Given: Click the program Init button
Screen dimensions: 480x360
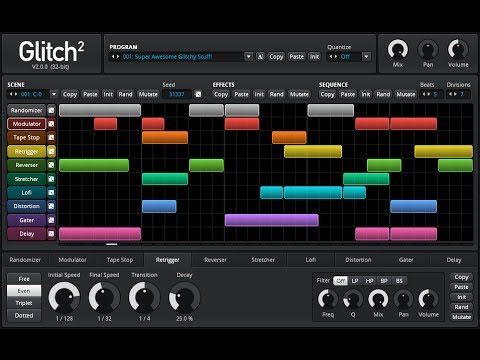Looking at the screenshot, I should [x=314, y=57].
